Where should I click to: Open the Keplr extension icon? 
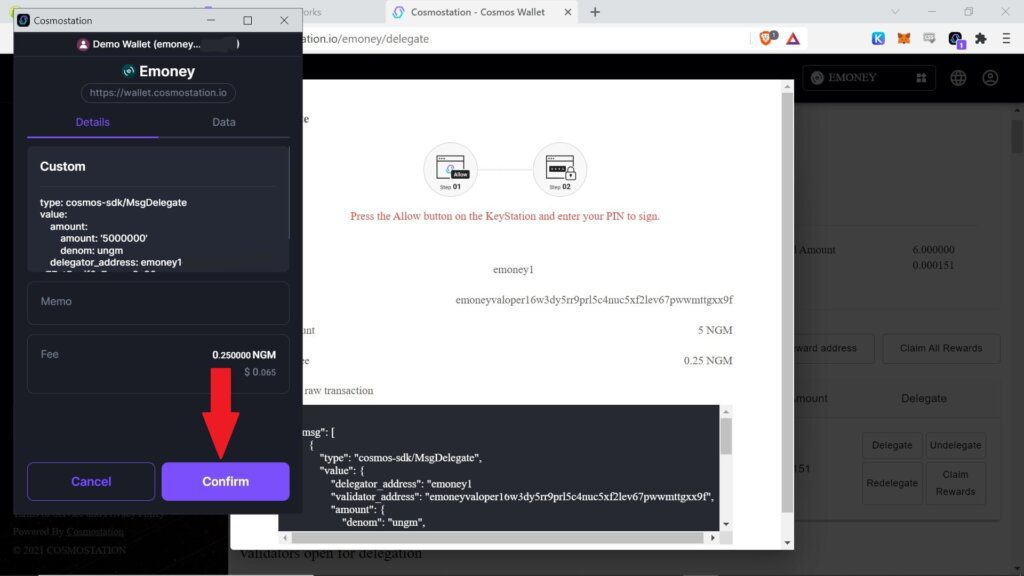tap(878, 39)
